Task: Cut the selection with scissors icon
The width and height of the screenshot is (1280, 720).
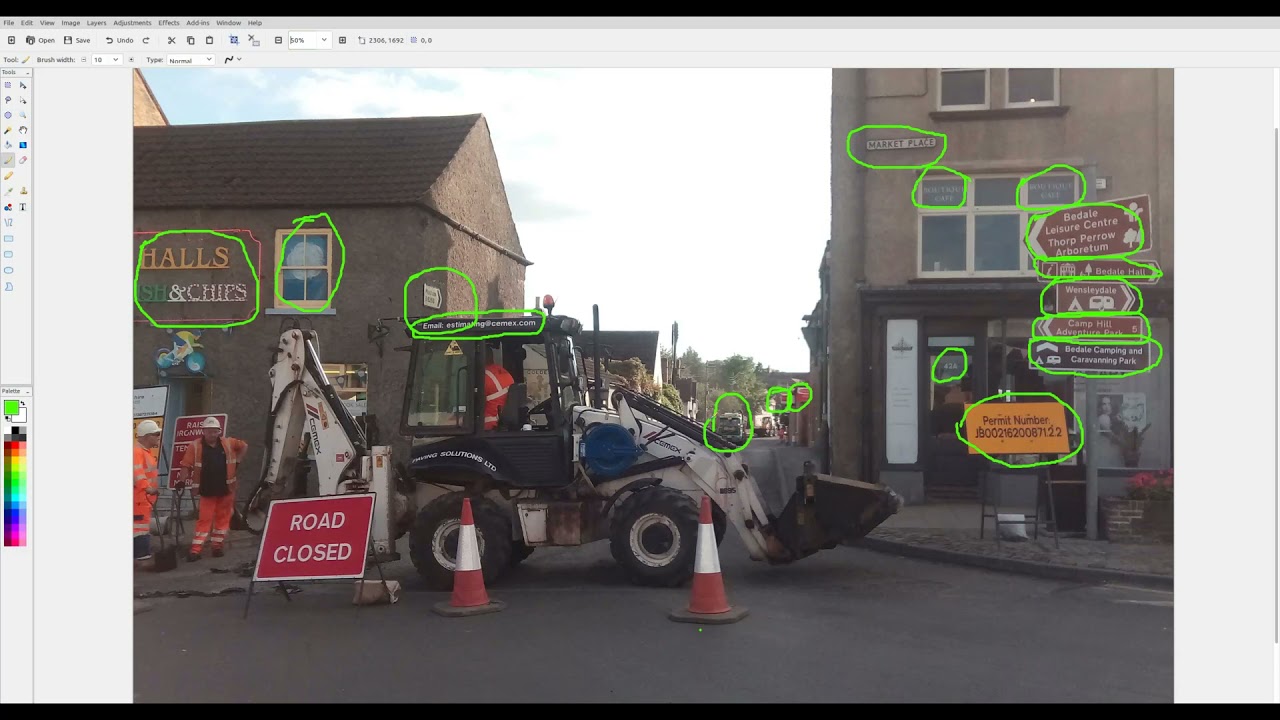Action: coord(171,40)
